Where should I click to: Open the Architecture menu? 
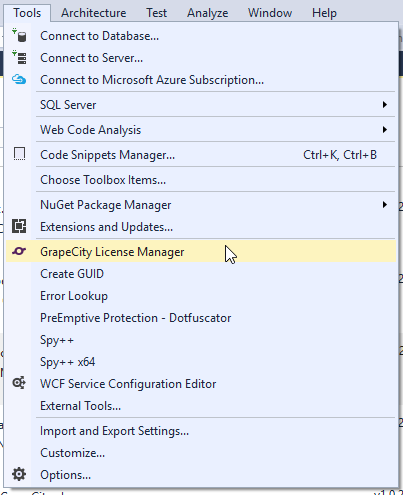coord(94,13)
